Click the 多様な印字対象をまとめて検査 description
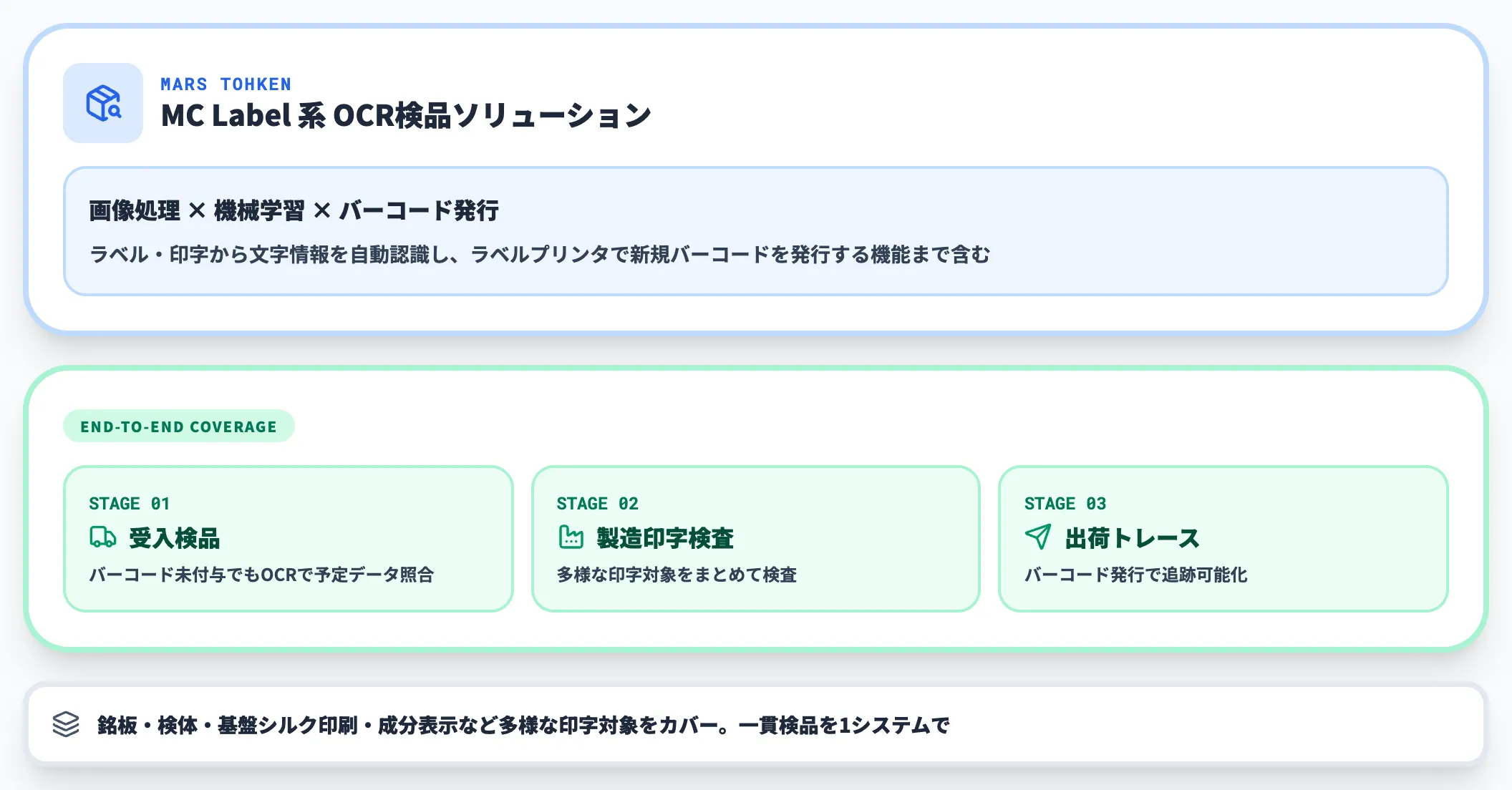 click(677, 575)
